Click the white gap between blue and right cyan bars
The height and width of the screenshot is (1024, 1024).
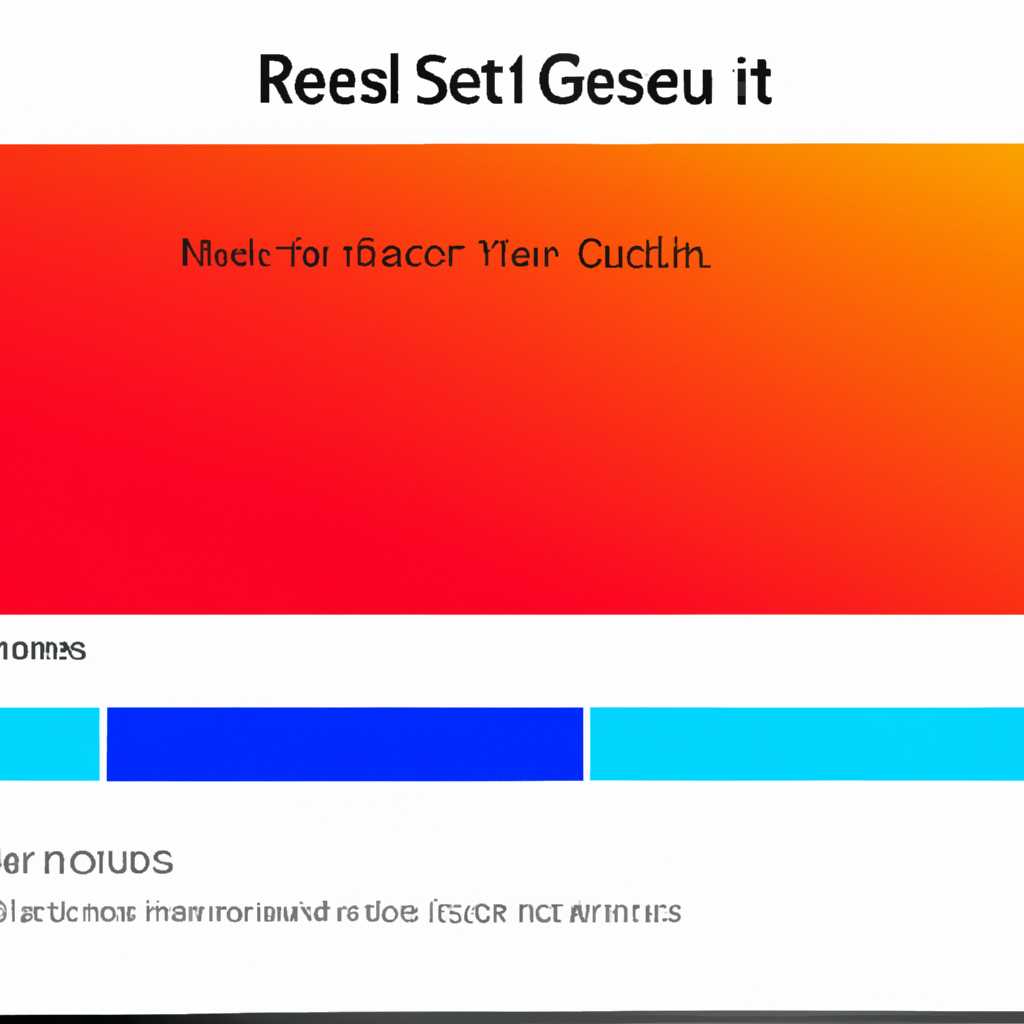(x=586, y=744)
